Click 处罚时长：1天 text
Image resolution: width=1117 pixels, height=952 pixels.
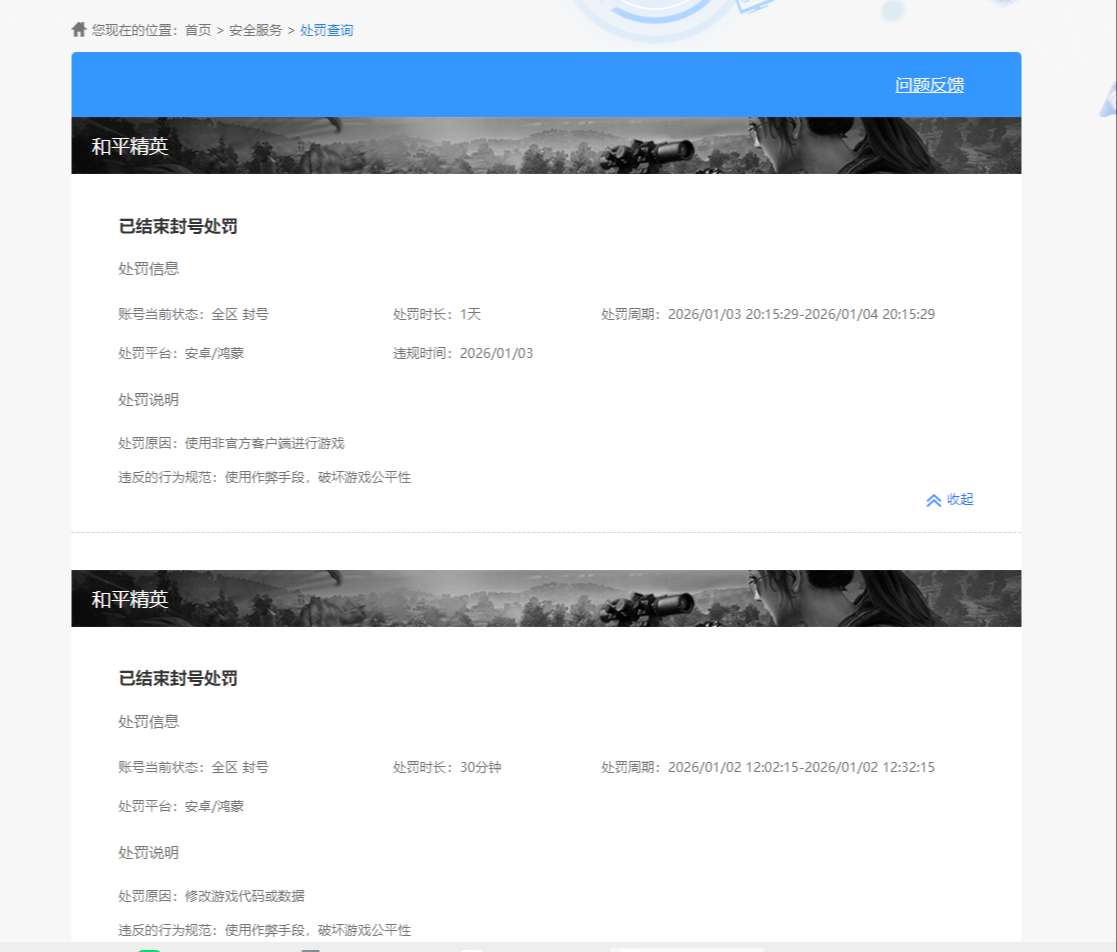(x=437, y=314)
